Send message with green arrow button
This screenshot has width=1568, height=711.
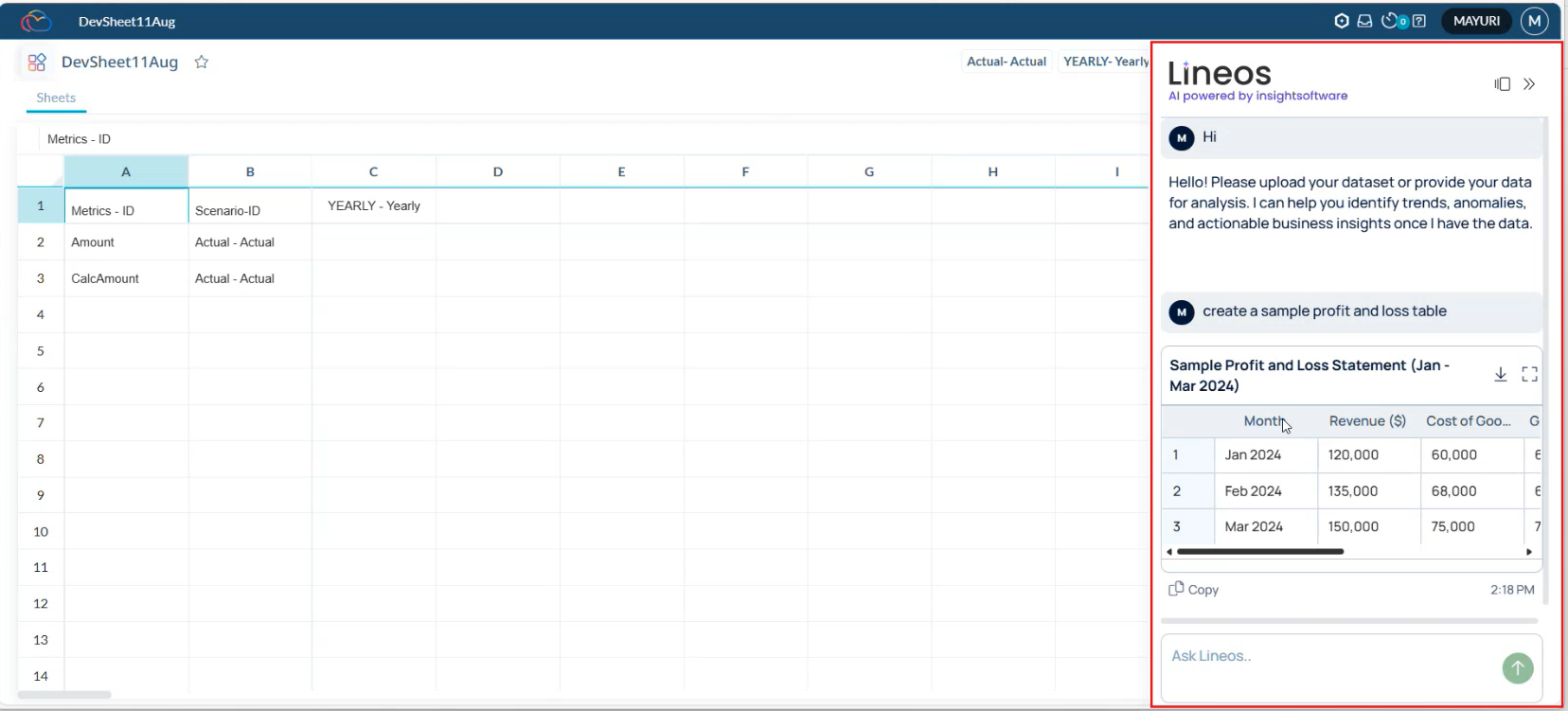tap(1517, 668)
